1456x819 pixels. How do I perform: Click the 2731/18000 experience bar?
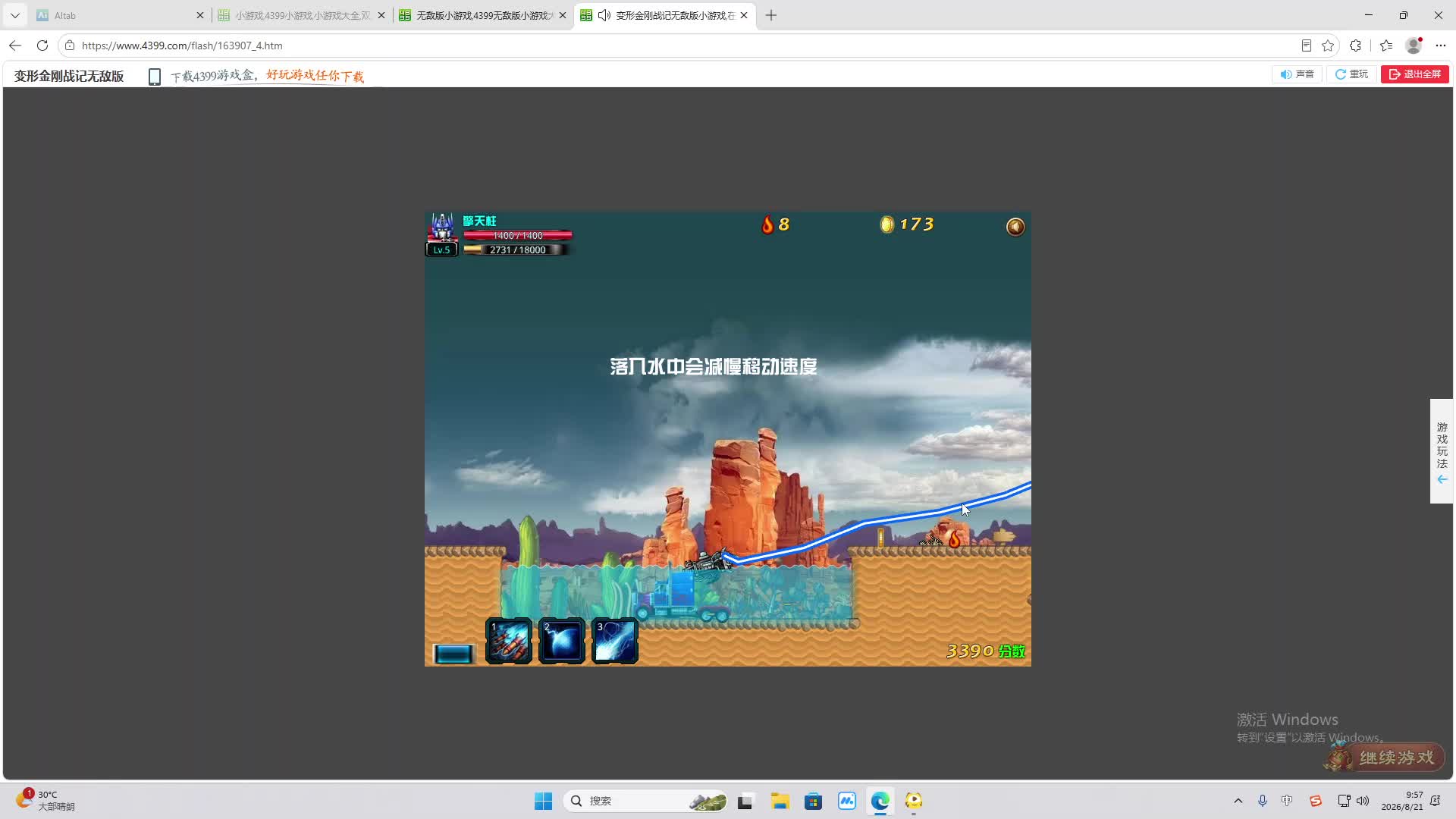tap(516, 249)
